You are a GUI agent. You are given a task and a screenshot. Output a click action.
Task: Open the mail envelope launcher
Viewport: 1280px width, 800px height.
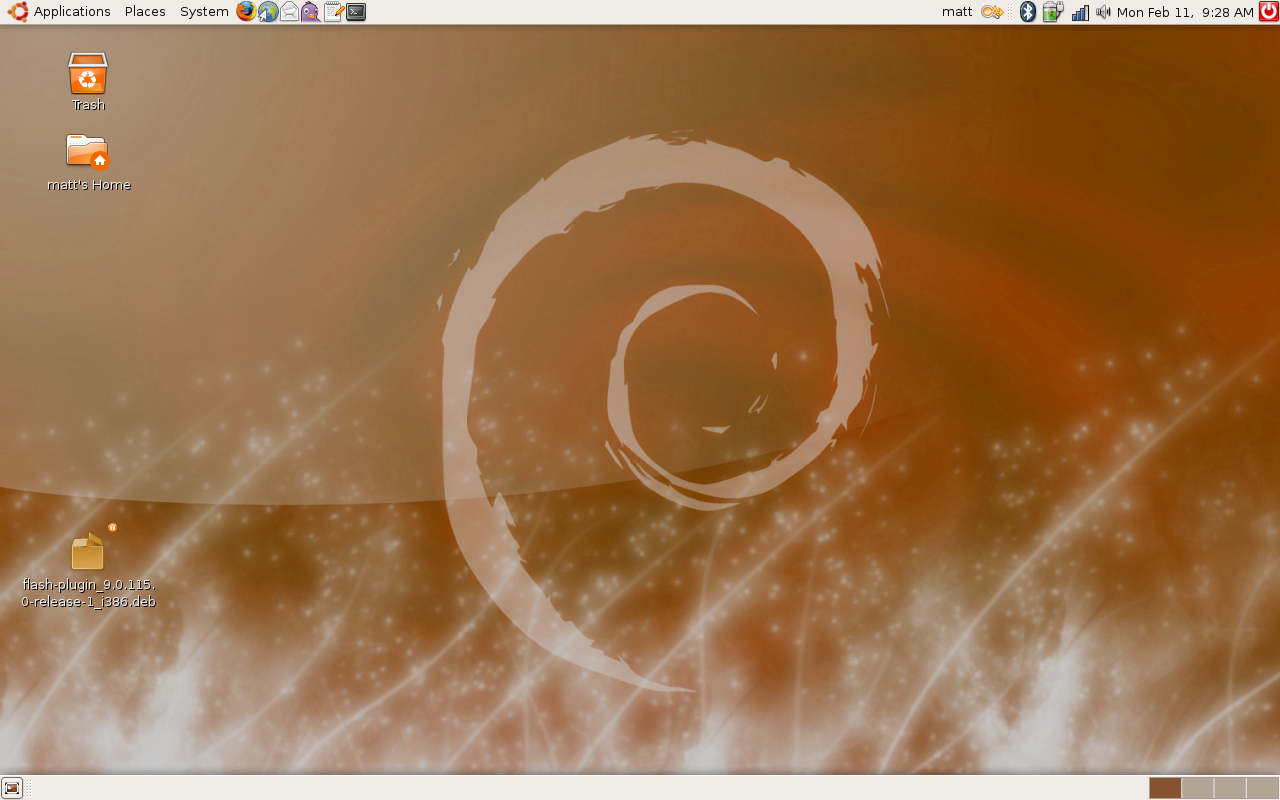[289, 12]
